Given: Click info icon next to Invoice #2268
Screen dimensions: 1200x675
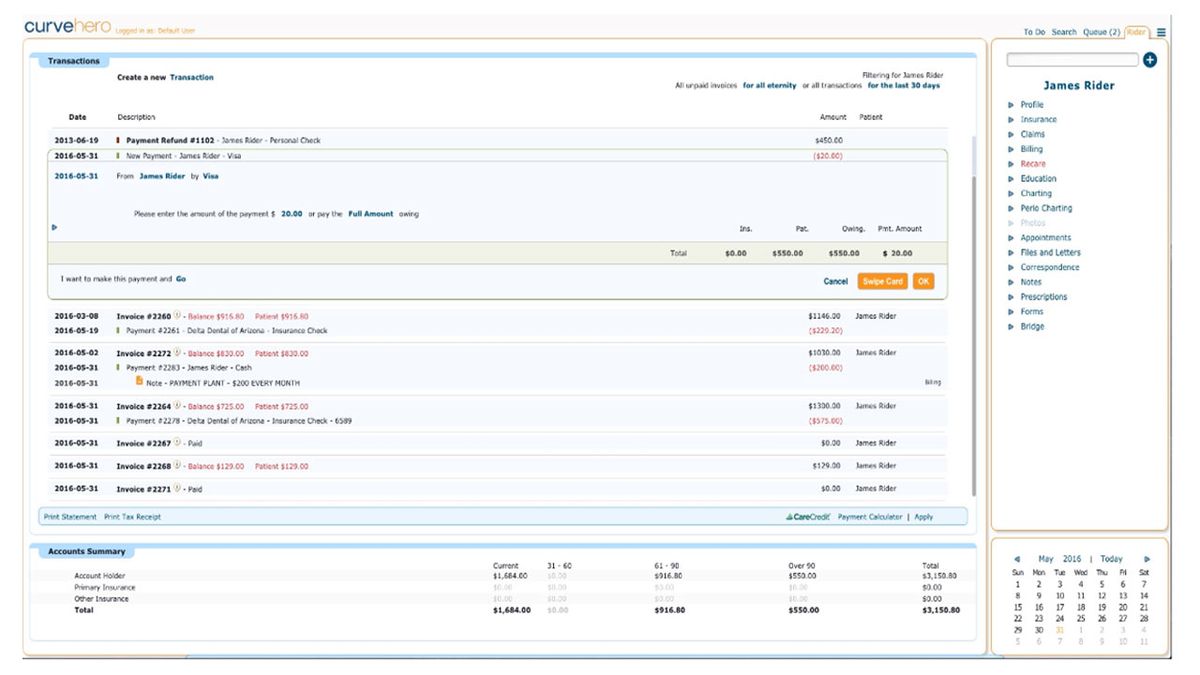Looking at the screenshot, I should point(178,466).
